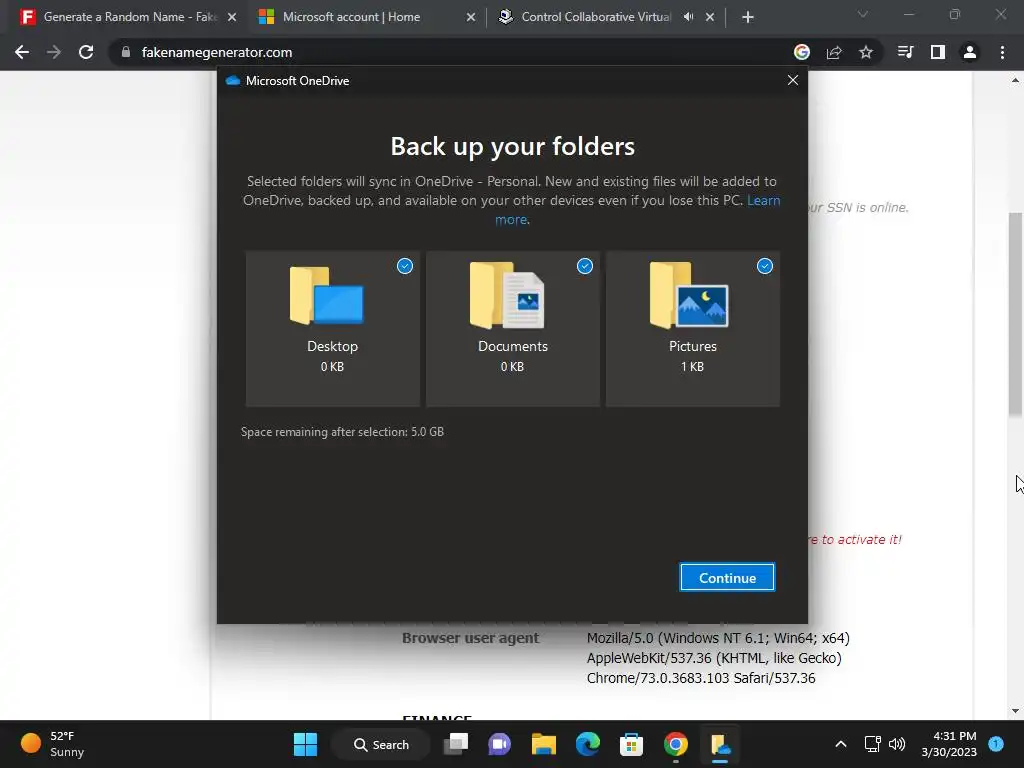Mute audio on the Collaborative Virtual tab
The width and height of the screenshot is (1024, 768).
[688, 17]
